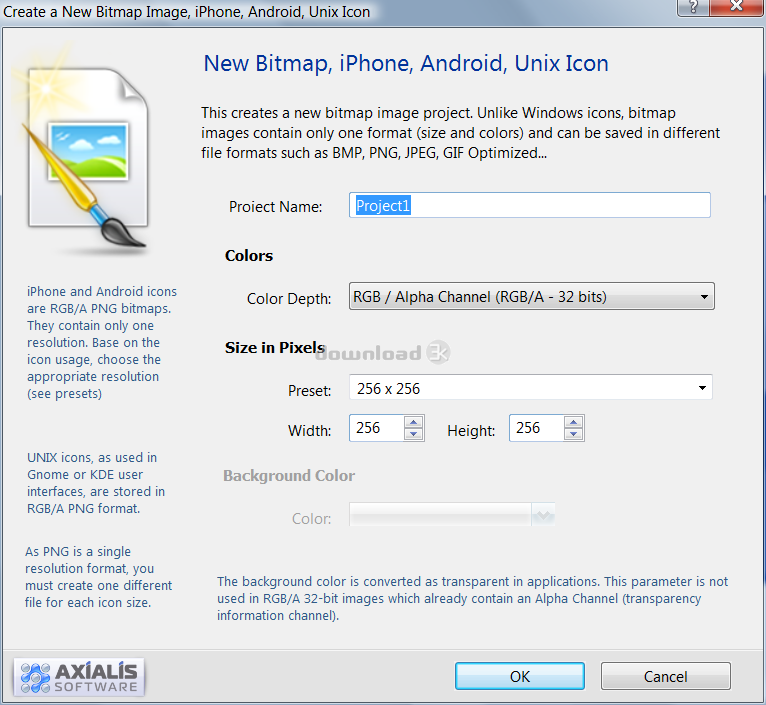Click the background color transparency note text

click(472, 598)
